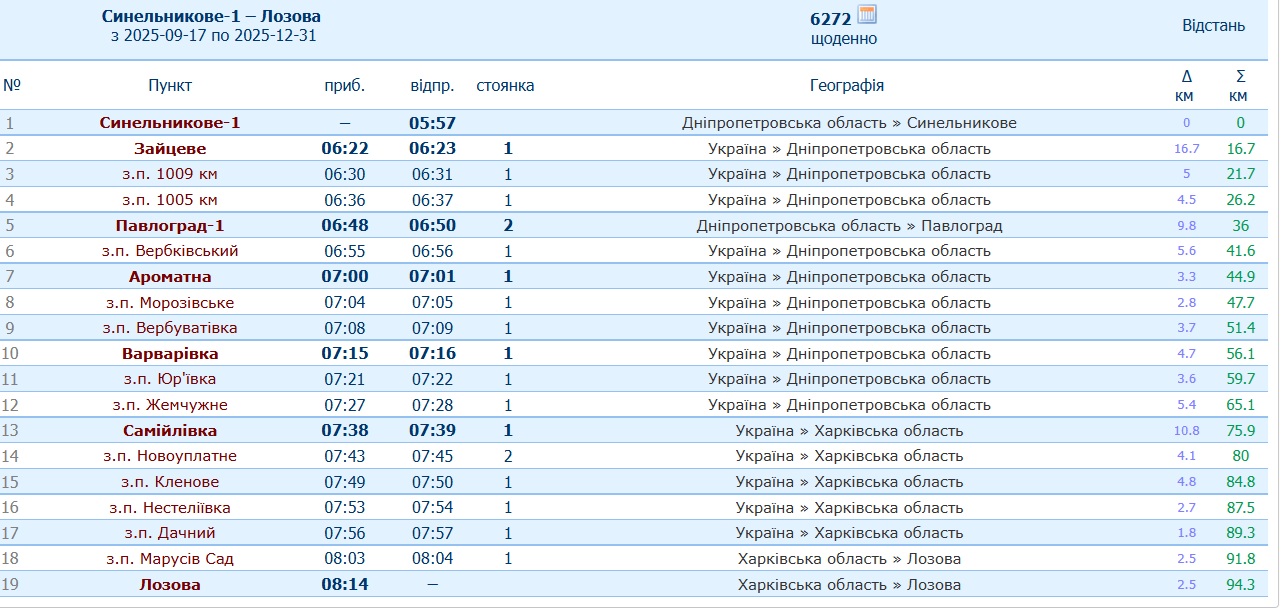1281x611 pixels.
Task: Click the Синельникове-1 – Лозова route title
Action: pyautogui.click(x=212, y=17)
